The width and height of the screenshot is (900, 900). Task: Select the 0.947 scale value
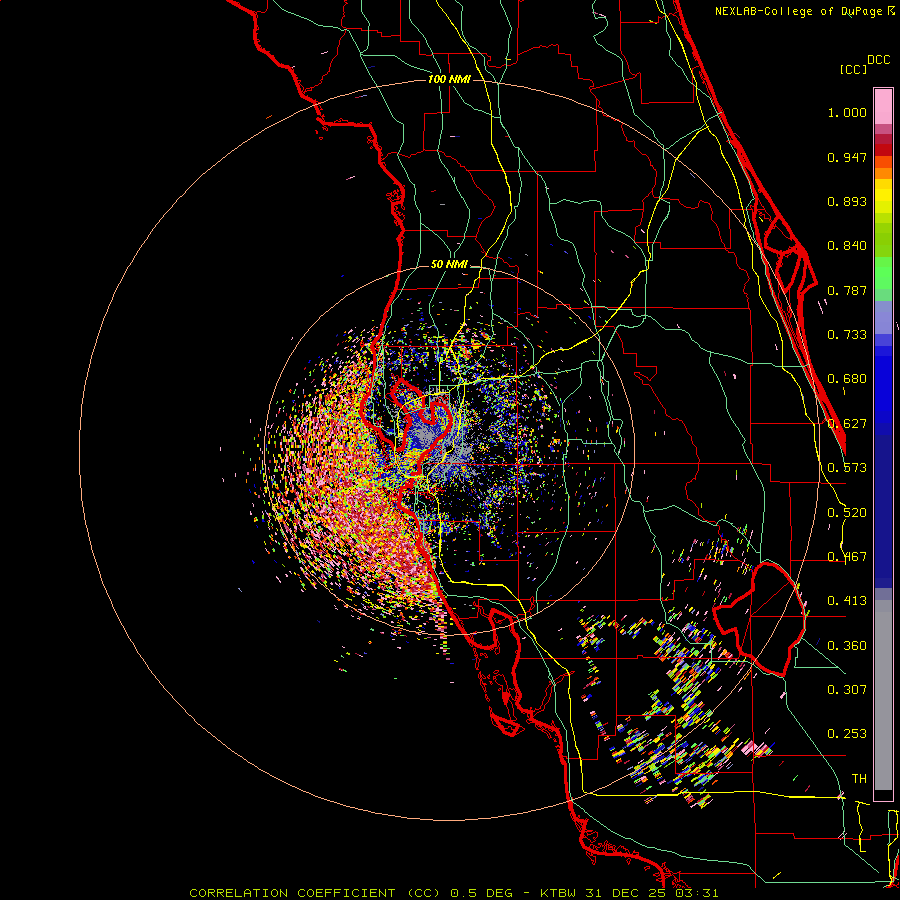pos(847,157)
